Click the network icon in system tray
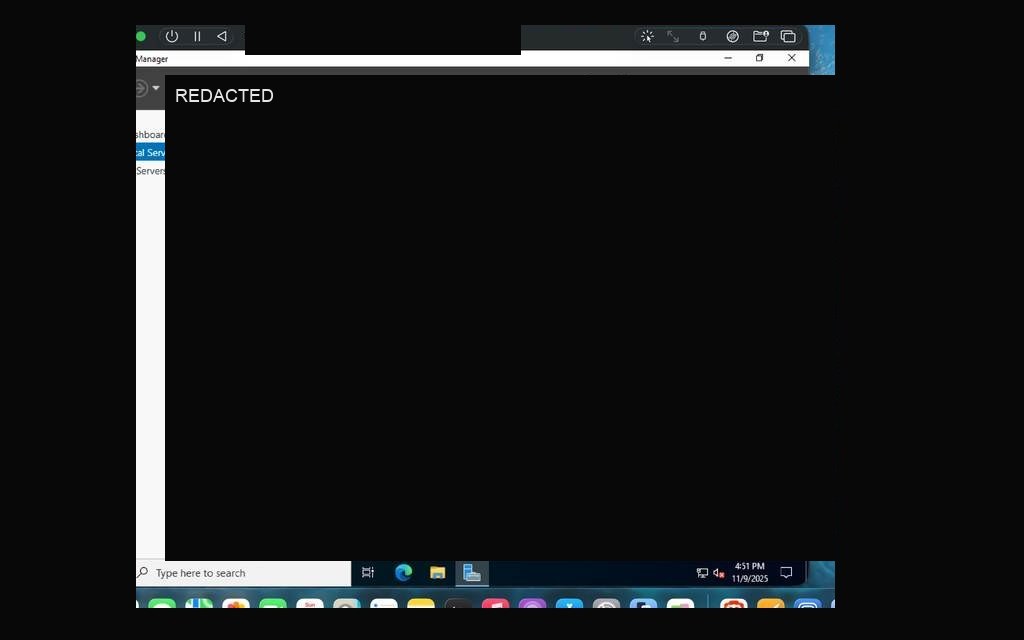 point(702,573)
